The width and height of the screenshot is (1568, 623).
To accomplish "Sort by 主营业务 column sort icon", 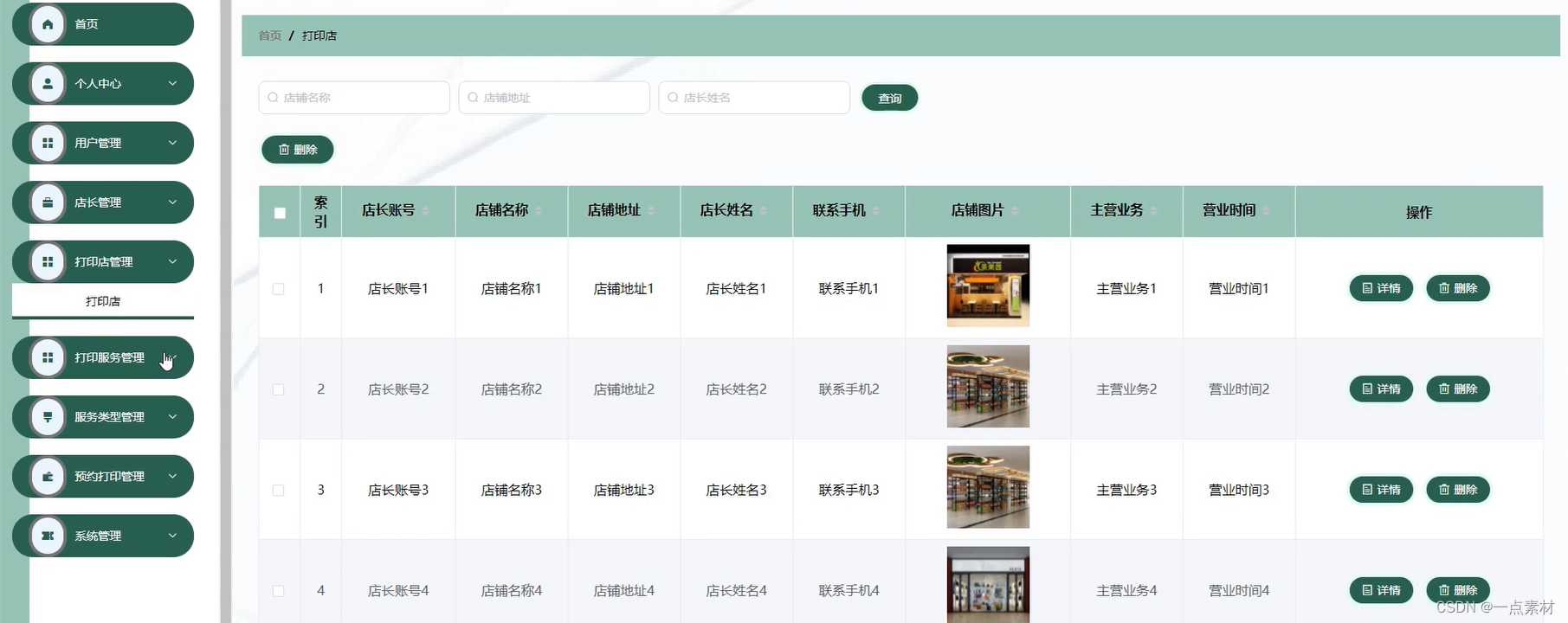I will click(1153, 211).
